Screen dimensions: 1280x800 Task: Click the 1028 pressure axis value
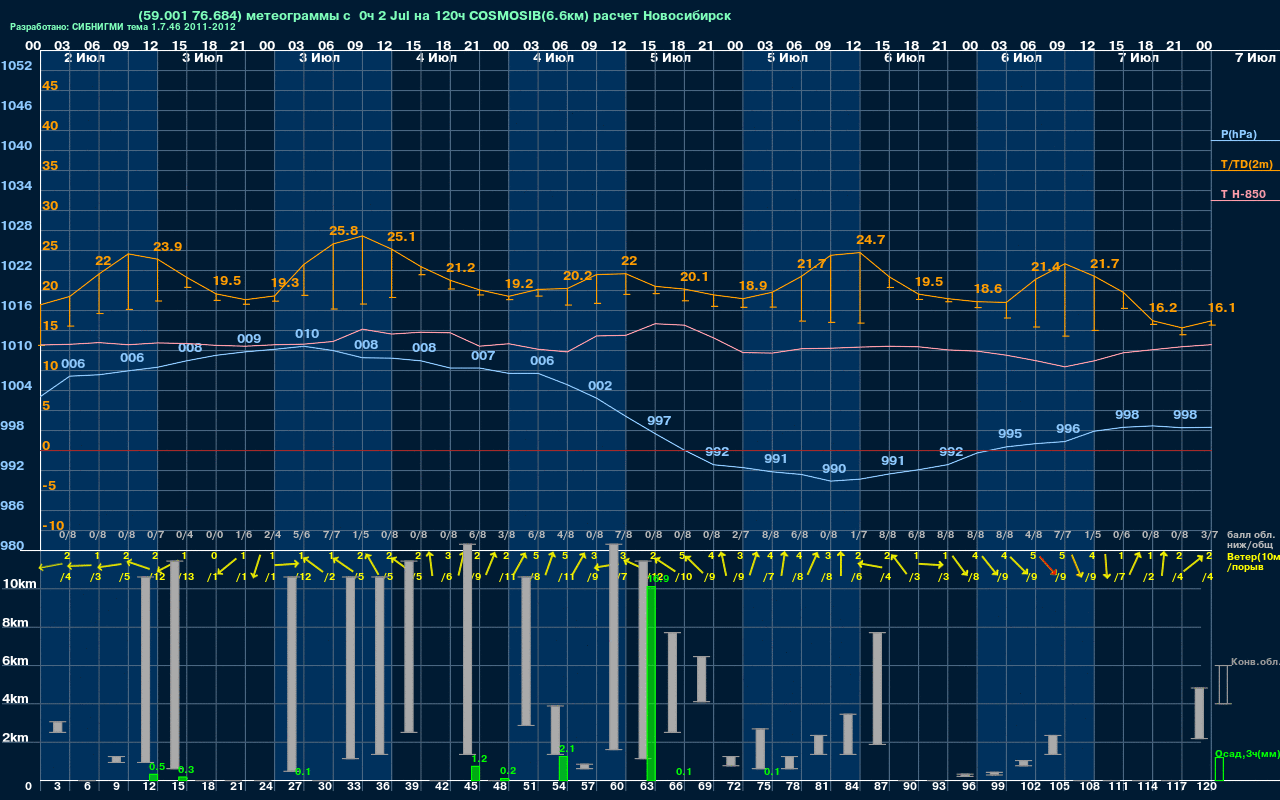[x=16, y=226]
